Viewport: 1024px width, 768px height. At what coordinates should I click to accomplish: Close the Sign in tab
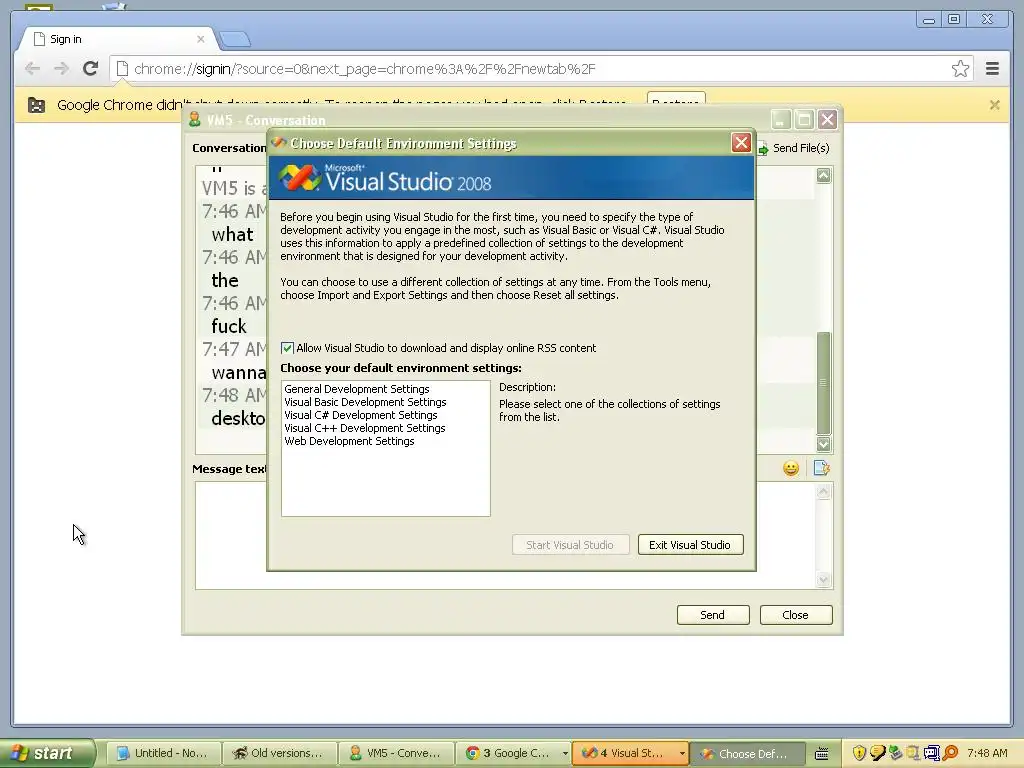[200, 39]
